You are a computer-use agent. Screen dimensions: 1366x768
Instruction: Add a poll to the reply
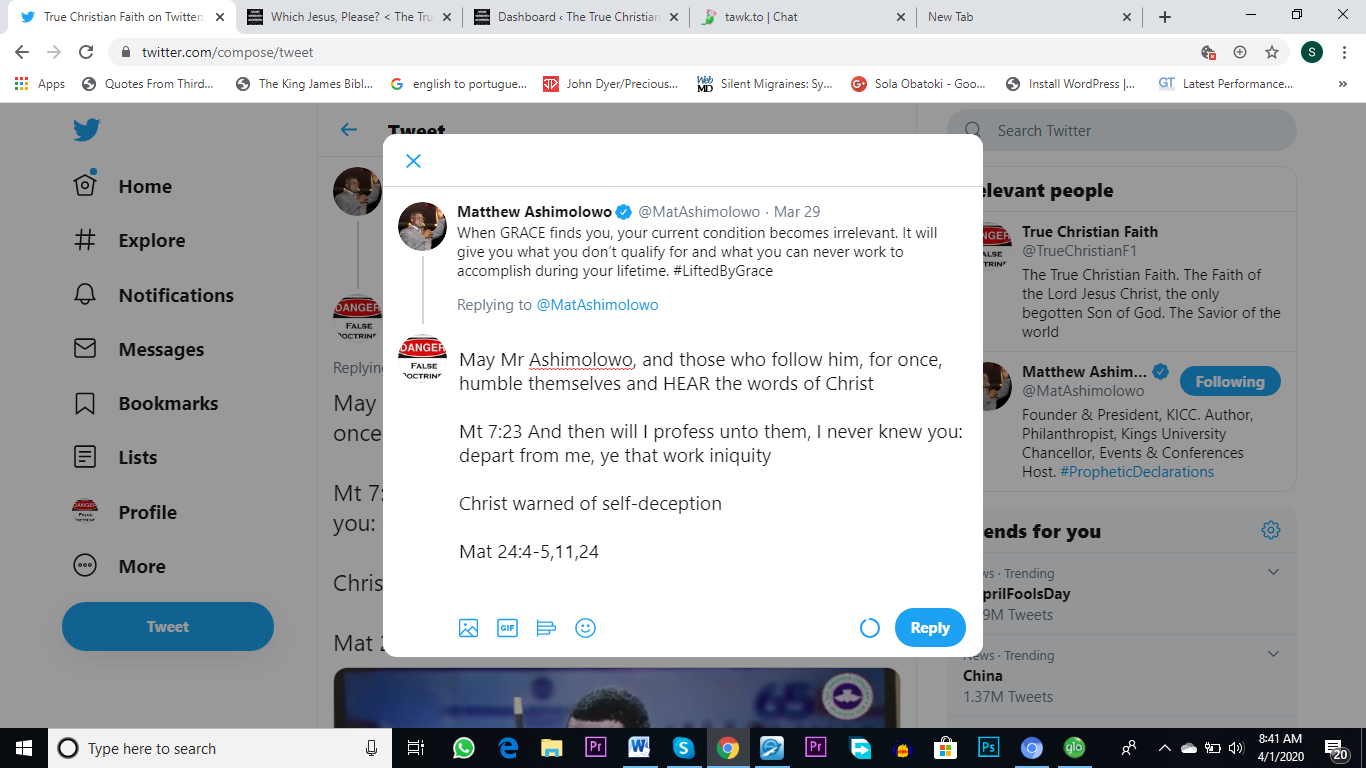tap(546, 628)
